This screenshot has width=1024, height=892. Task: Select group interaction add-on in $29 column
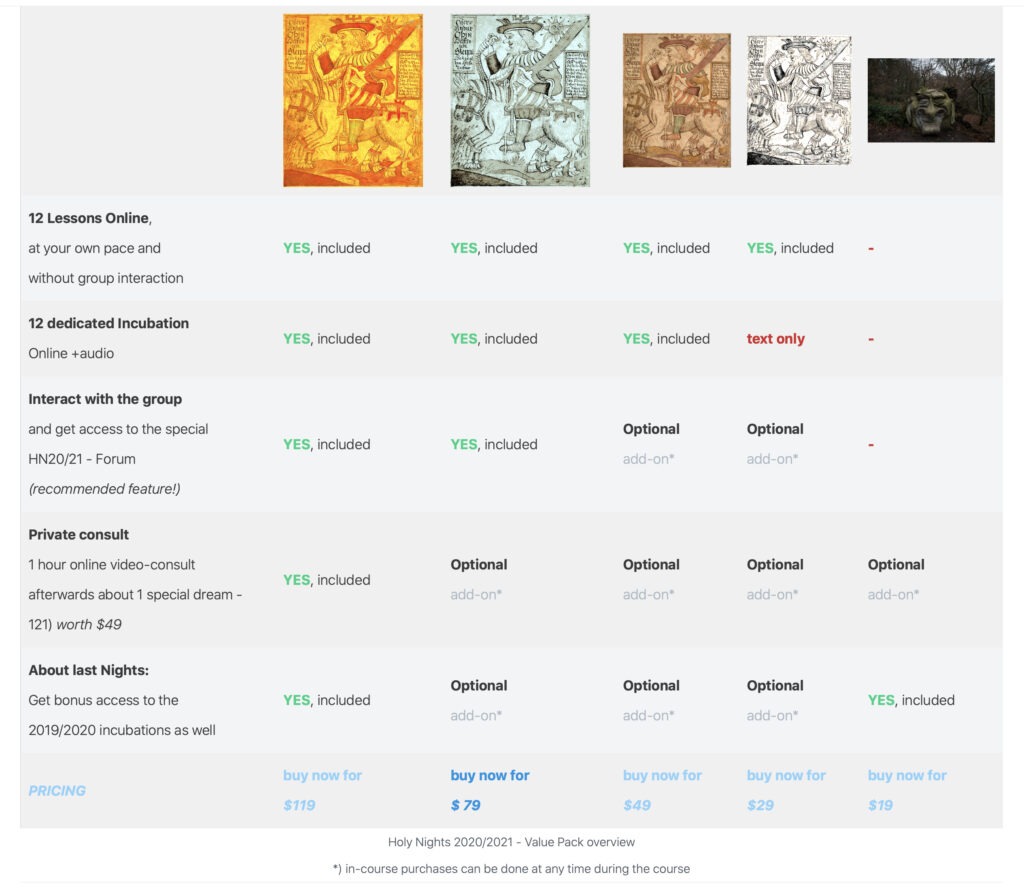[775, 444]
